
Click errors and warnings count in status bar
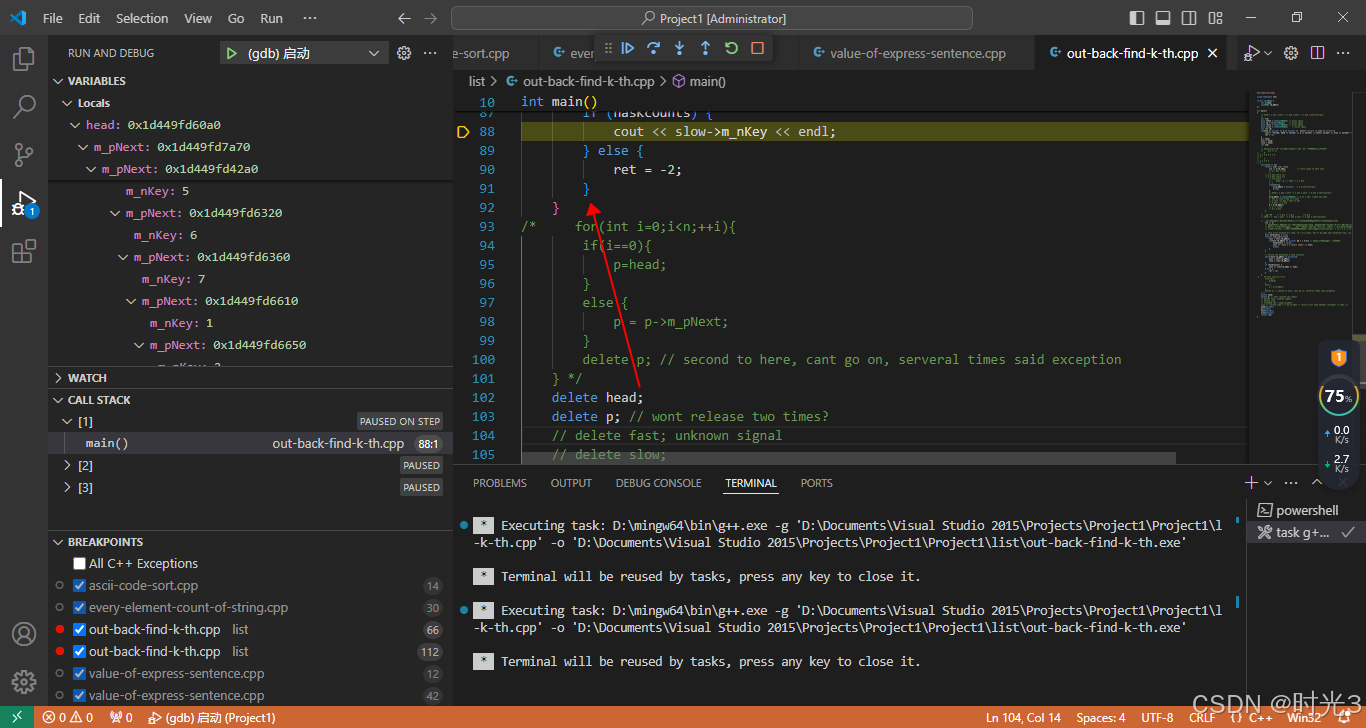point(68,717)
